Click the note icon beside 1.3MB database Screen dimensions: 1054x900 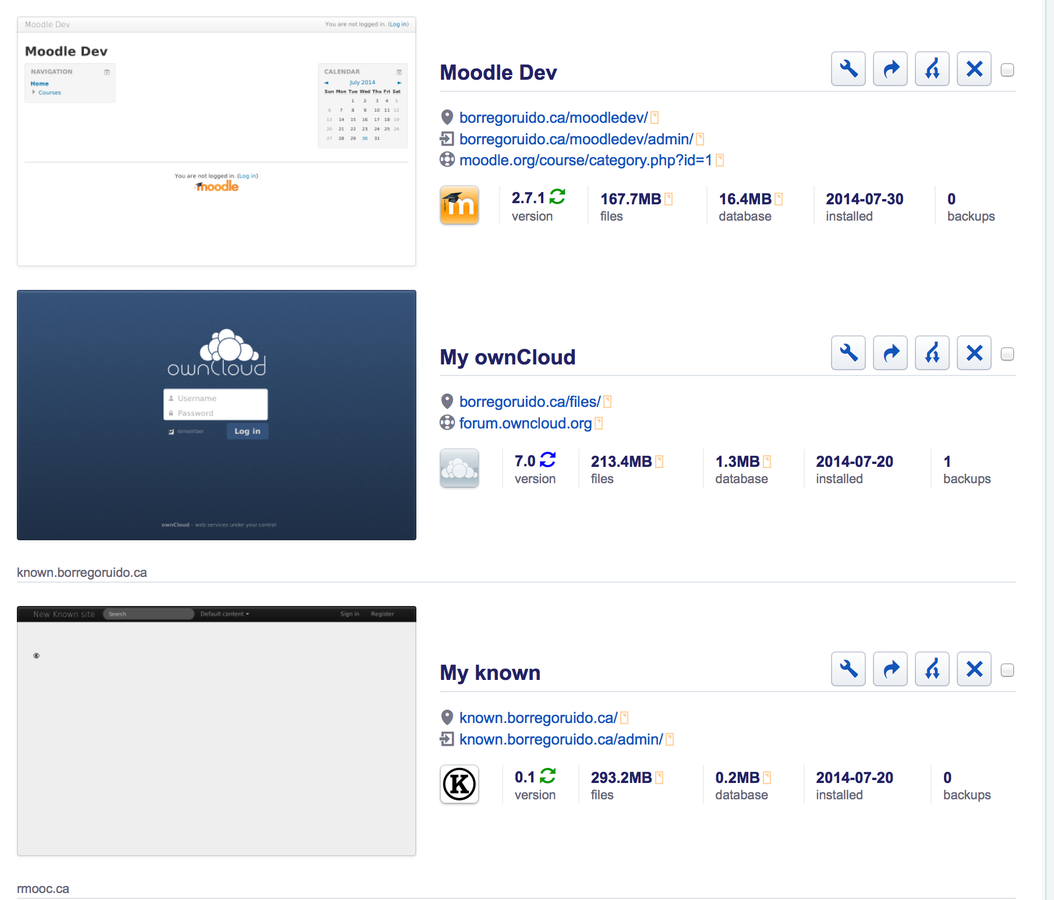coord(767,462)
